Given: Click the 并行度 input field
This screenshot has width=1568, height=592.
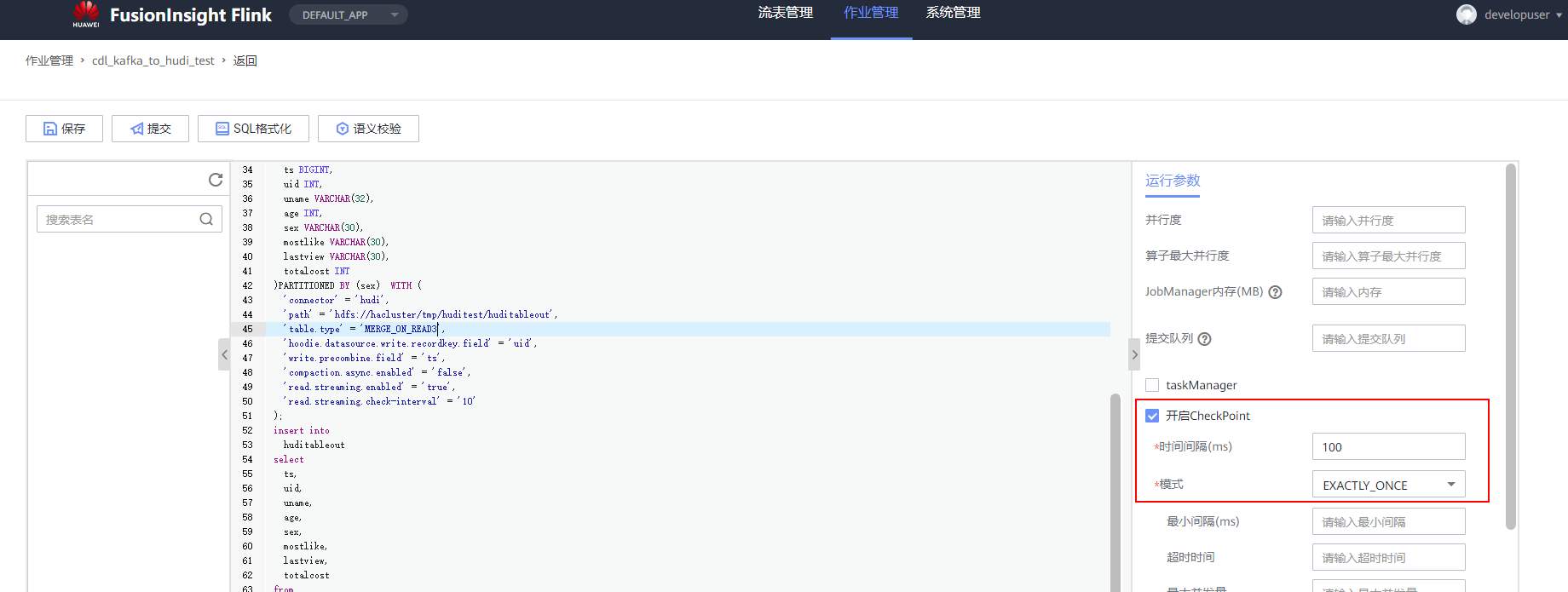Looking at the screenshot, I should 1388,220.
